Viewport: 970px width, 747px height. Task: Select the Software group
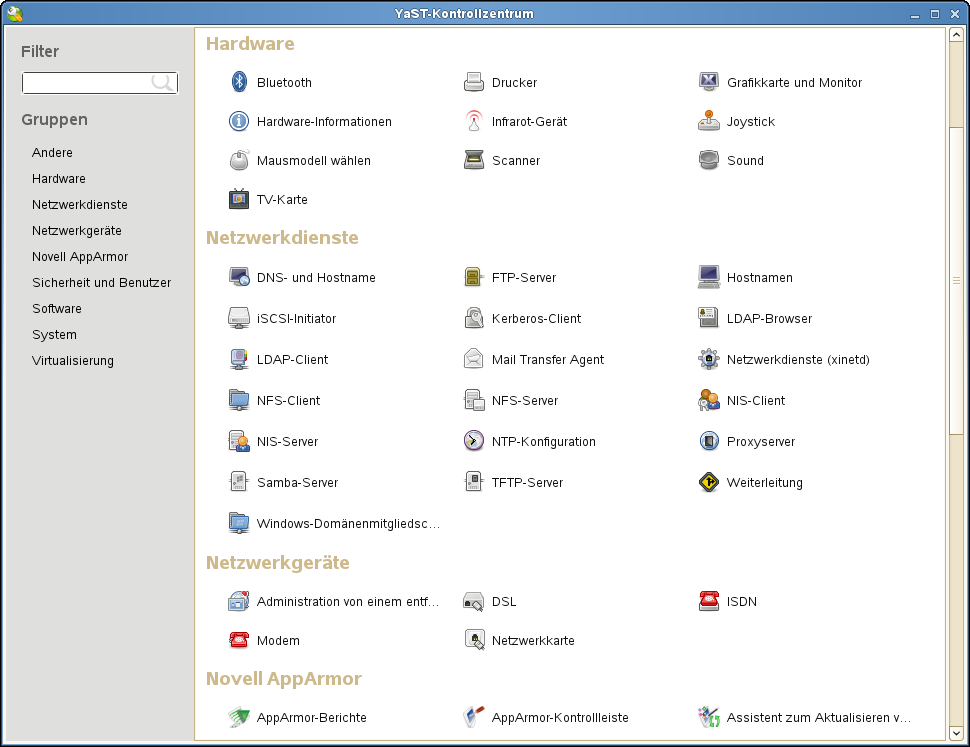[x=57, y=309]
